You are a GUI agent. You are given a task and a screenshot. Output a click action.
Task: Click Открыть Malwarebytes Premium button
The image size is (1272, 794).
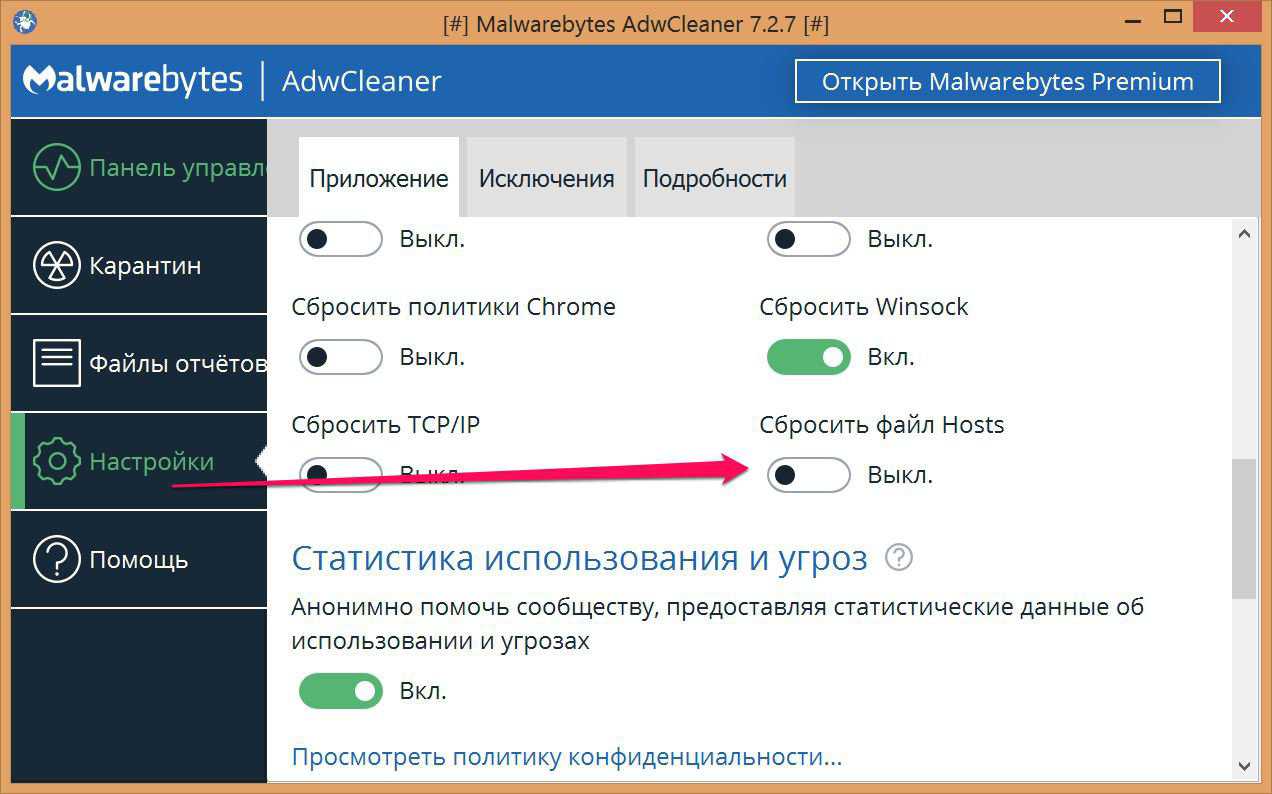tap(1007, 81)
